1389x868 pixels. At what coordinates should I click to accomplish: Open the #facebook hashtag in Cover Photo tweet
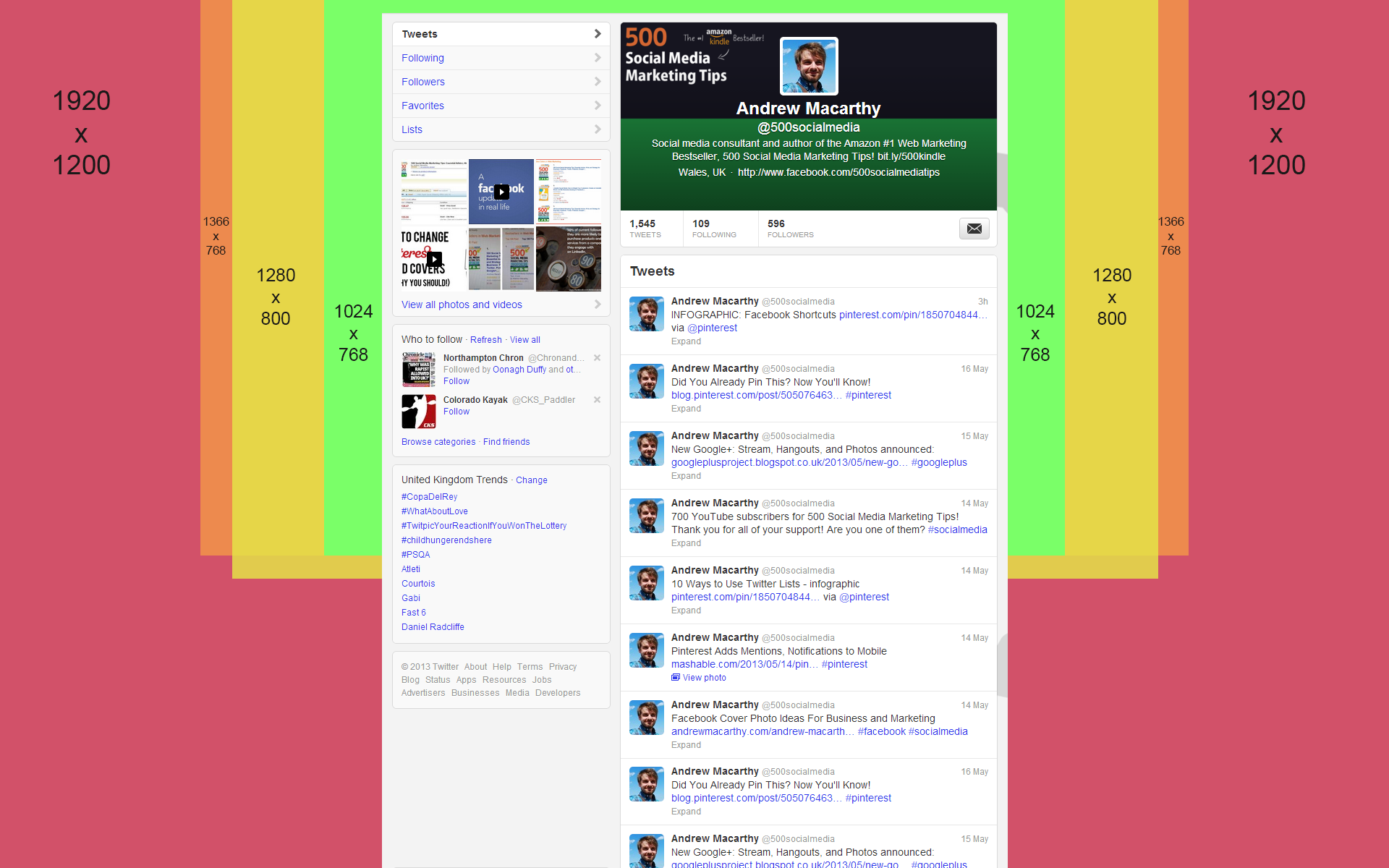coord(882,731)
